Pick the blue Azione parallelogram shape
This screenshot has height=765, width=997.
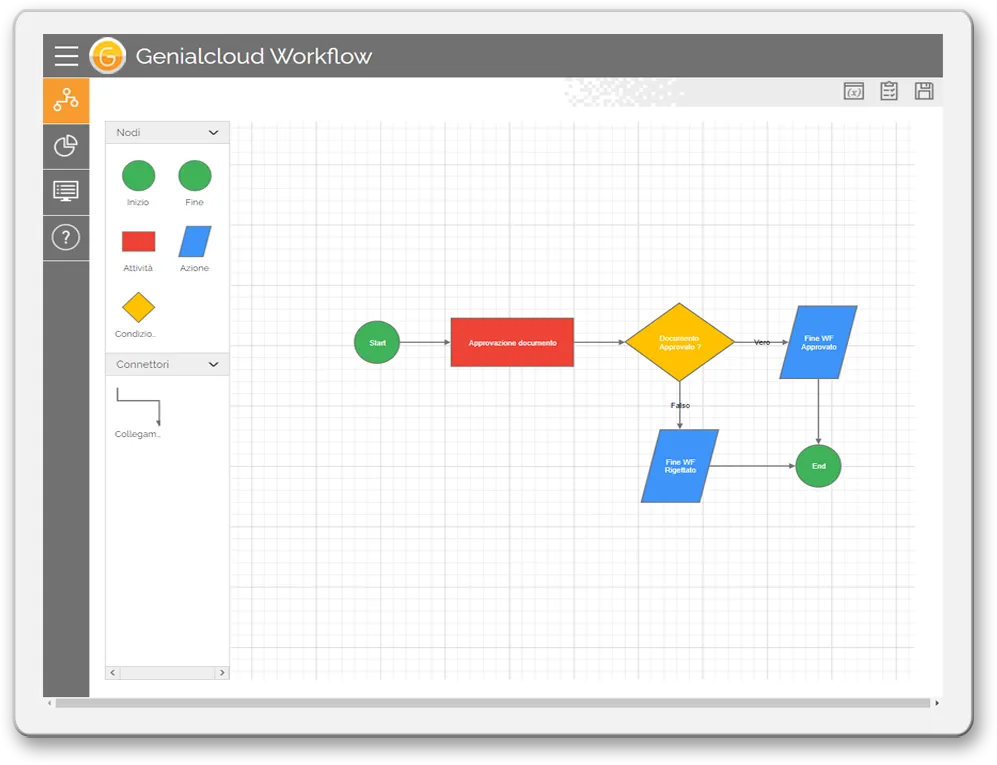click(x=195, y=242)
